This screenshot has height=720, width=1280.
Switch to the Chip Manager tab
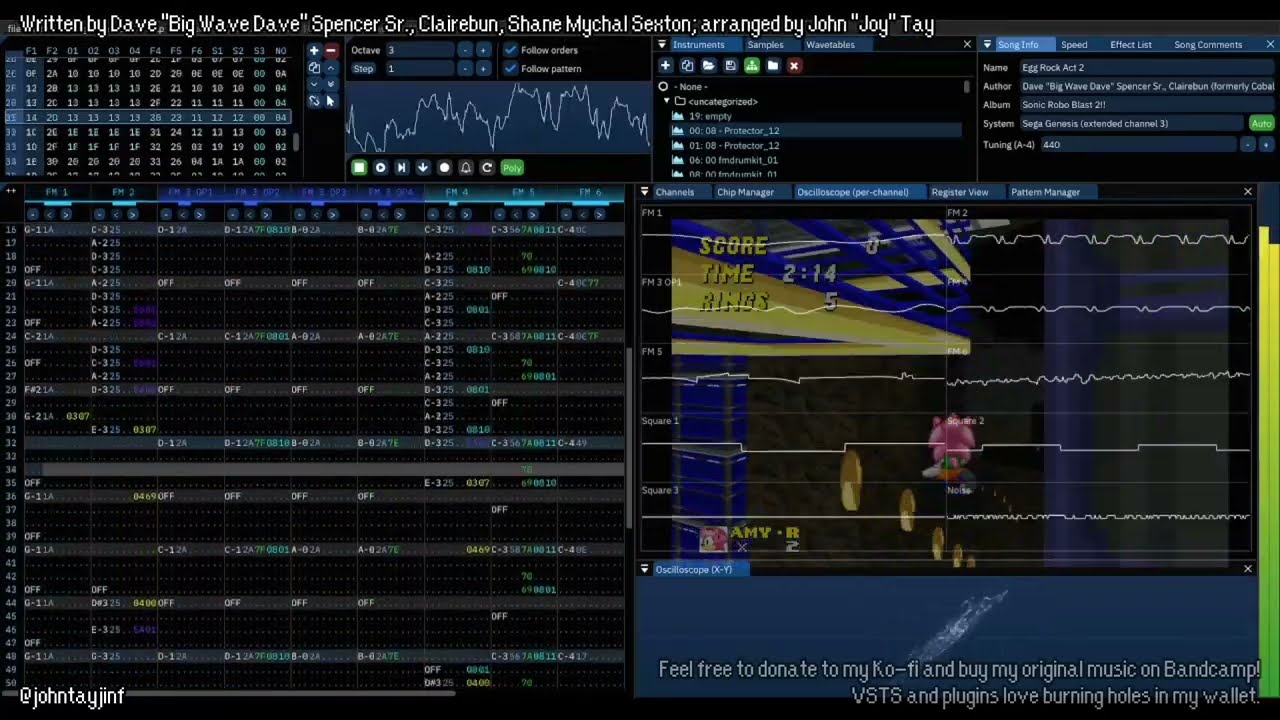[x=745, y=192]
